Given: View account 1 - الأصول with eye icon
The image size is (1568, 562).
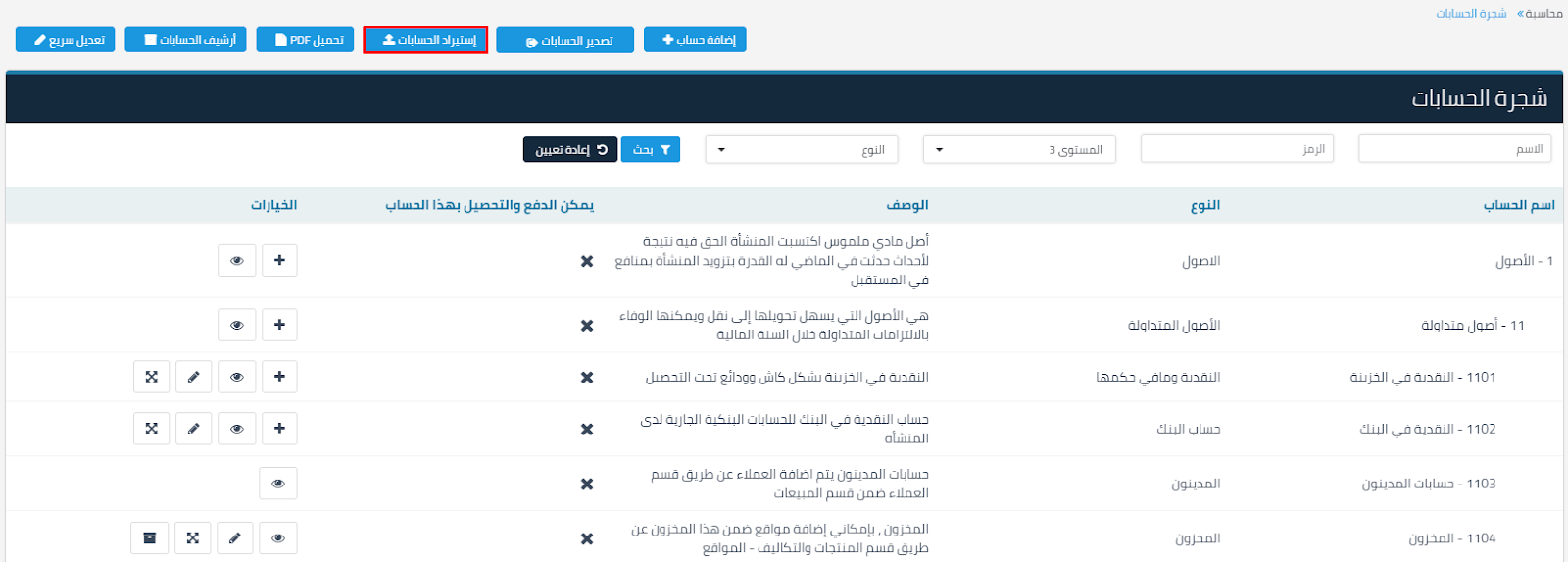Looking at the screenshot, I should (236, 260).
